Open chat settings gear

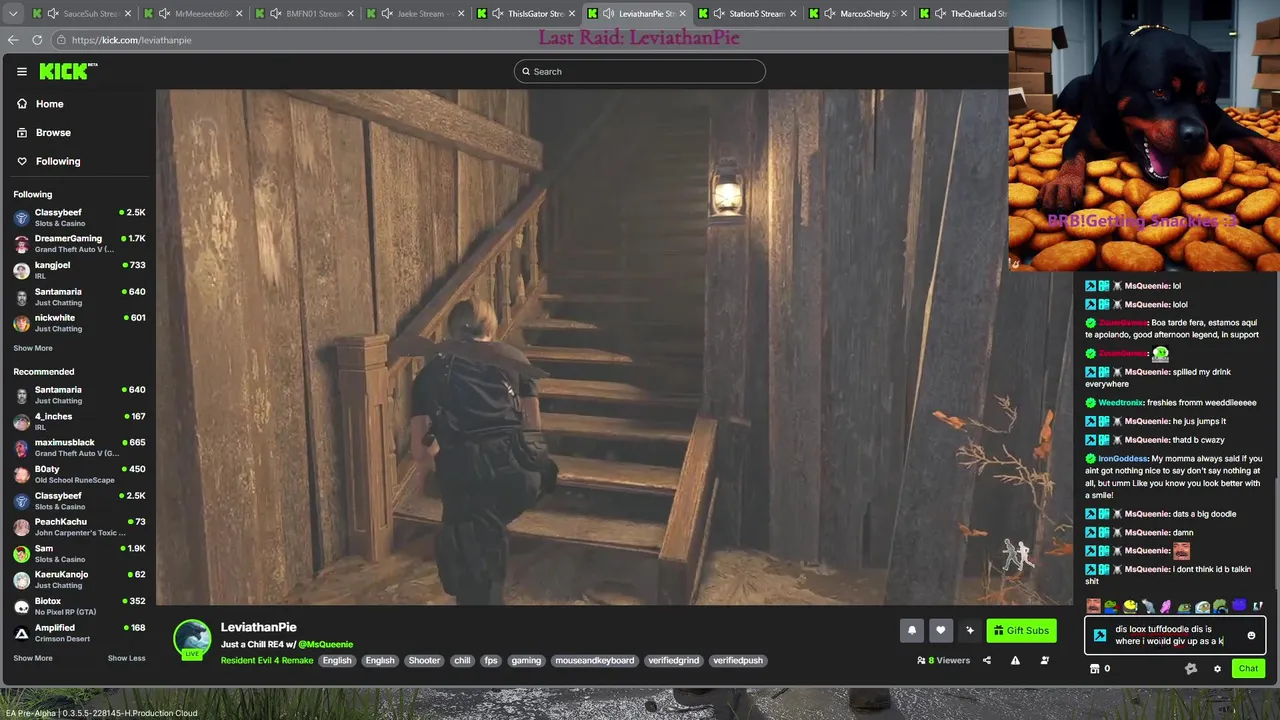pyautogui.click(x=1217, y=669)
